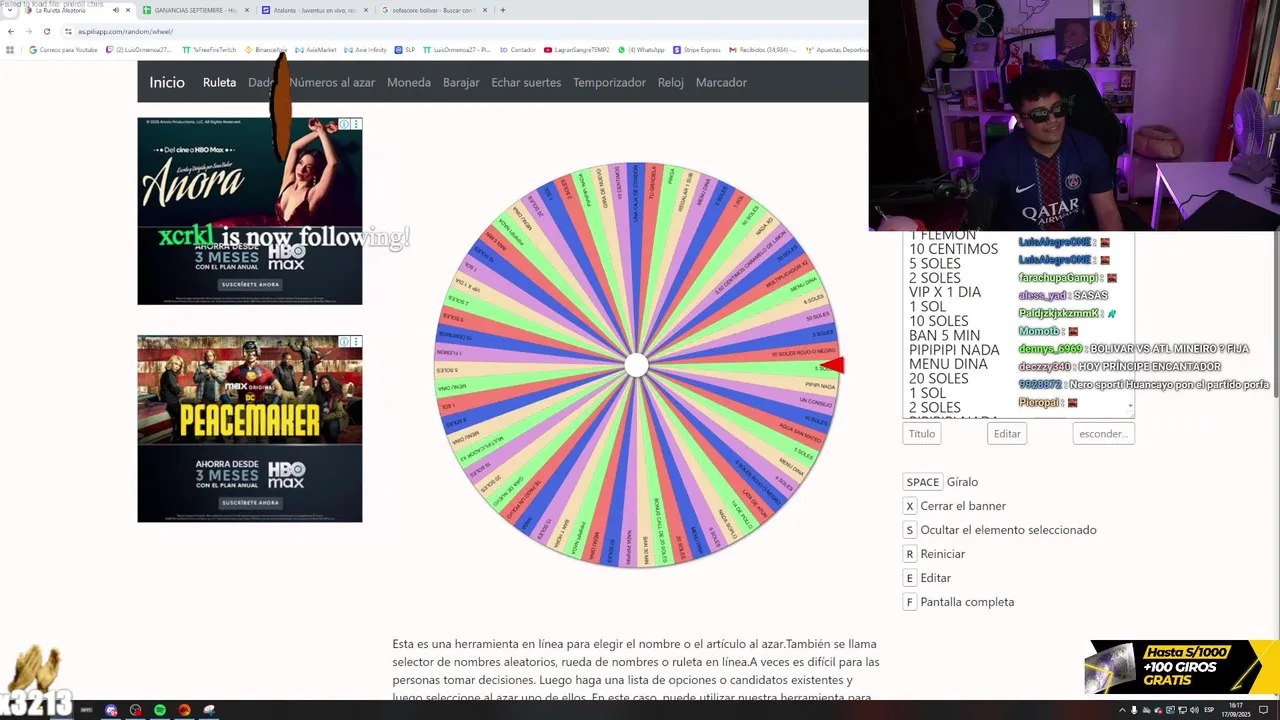
Task: Open Temporizador in the navbar
Action: pos(609,82)
